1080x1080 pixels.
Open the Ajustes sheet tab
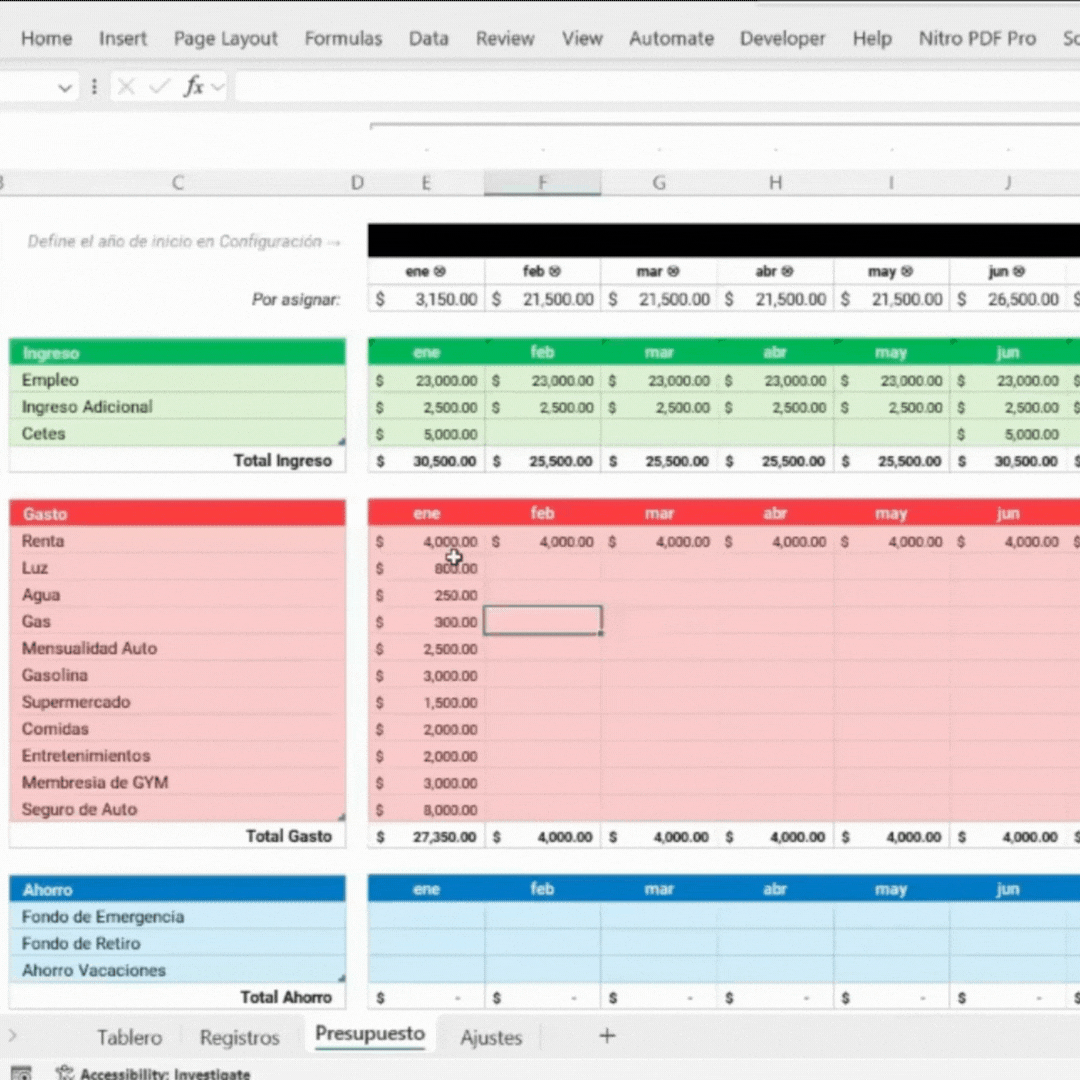point(491,1037)
